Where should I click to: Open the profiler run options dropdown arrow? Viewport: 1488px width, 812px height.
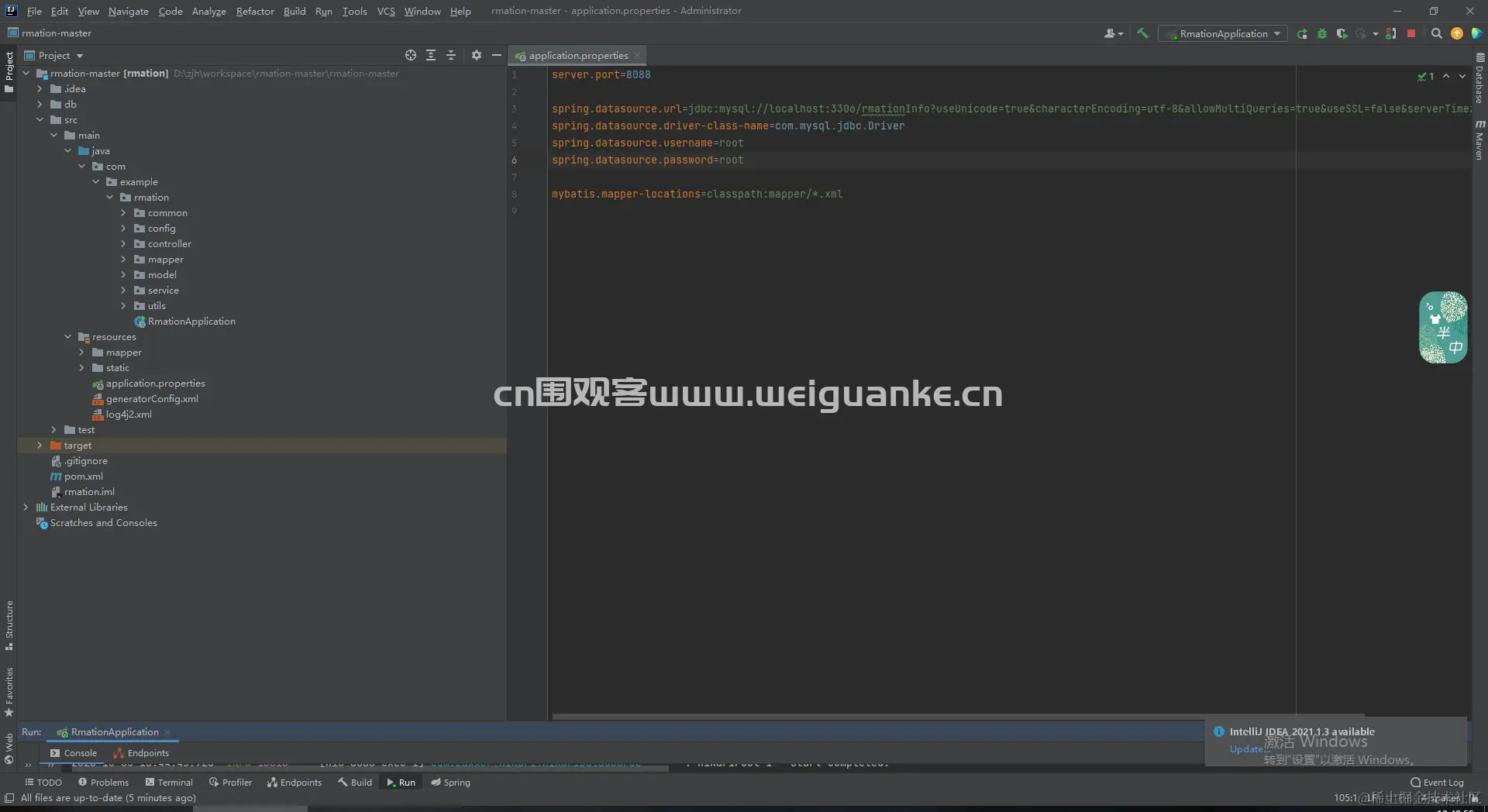(1376, 33)
